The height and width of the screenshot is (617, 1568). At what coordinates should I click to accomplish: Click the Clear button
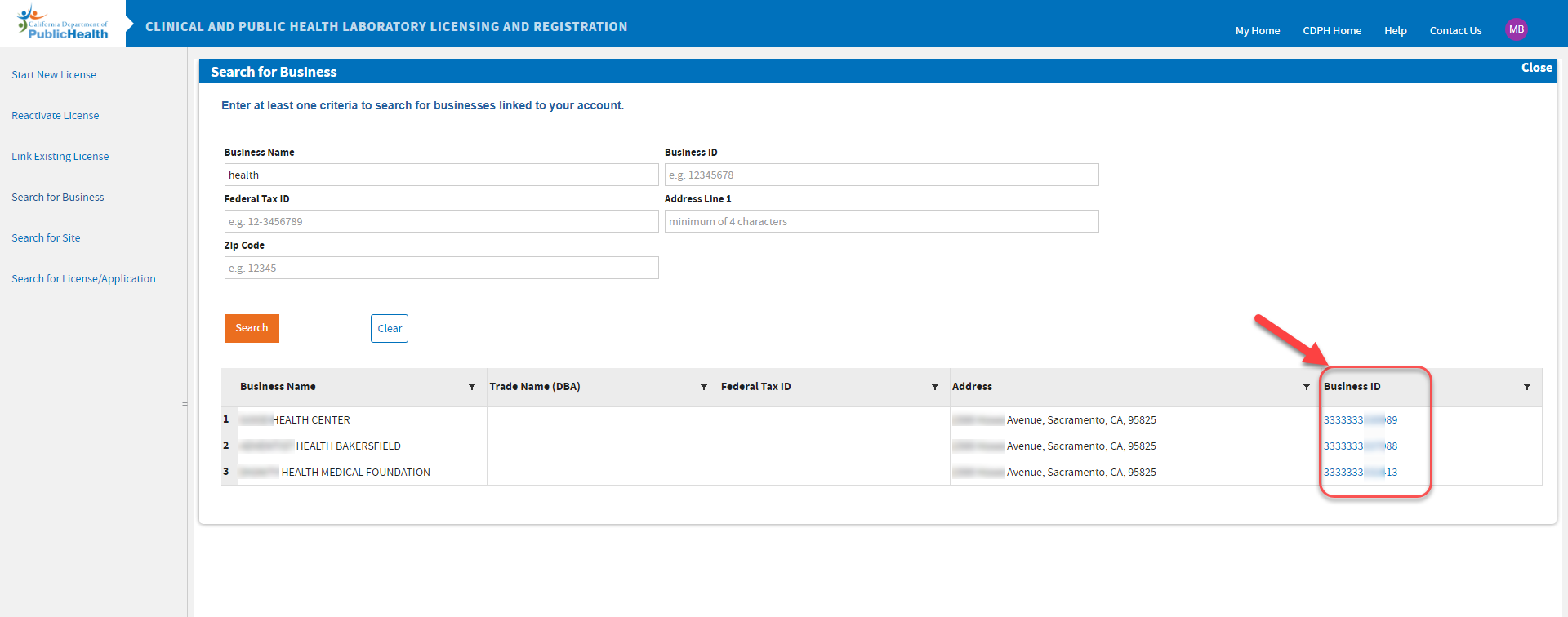pyautogui.click(x=390, y=328)
